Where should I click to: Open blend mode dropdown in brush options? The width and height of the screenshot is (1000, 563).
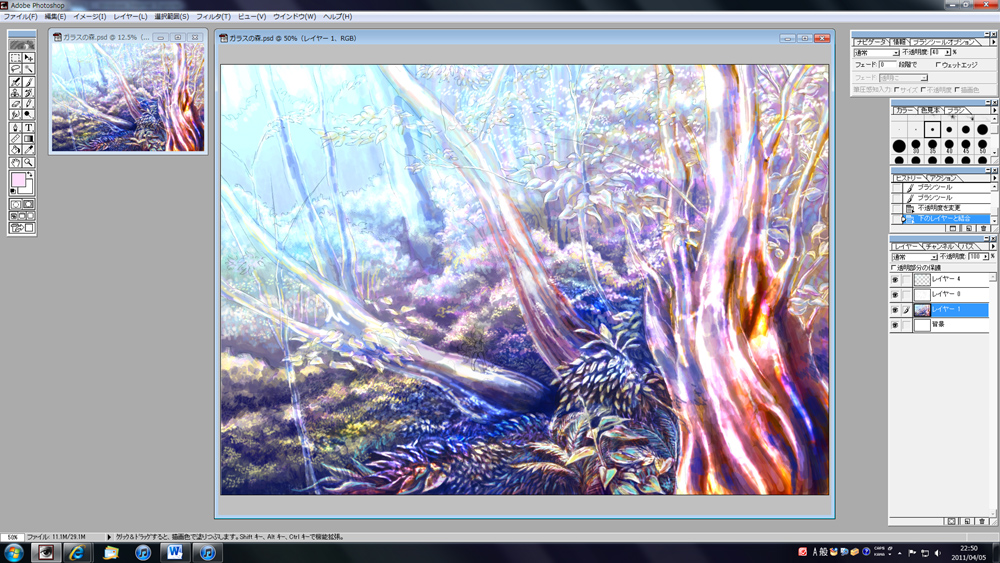pyautogui.click(x=895, y=53)
